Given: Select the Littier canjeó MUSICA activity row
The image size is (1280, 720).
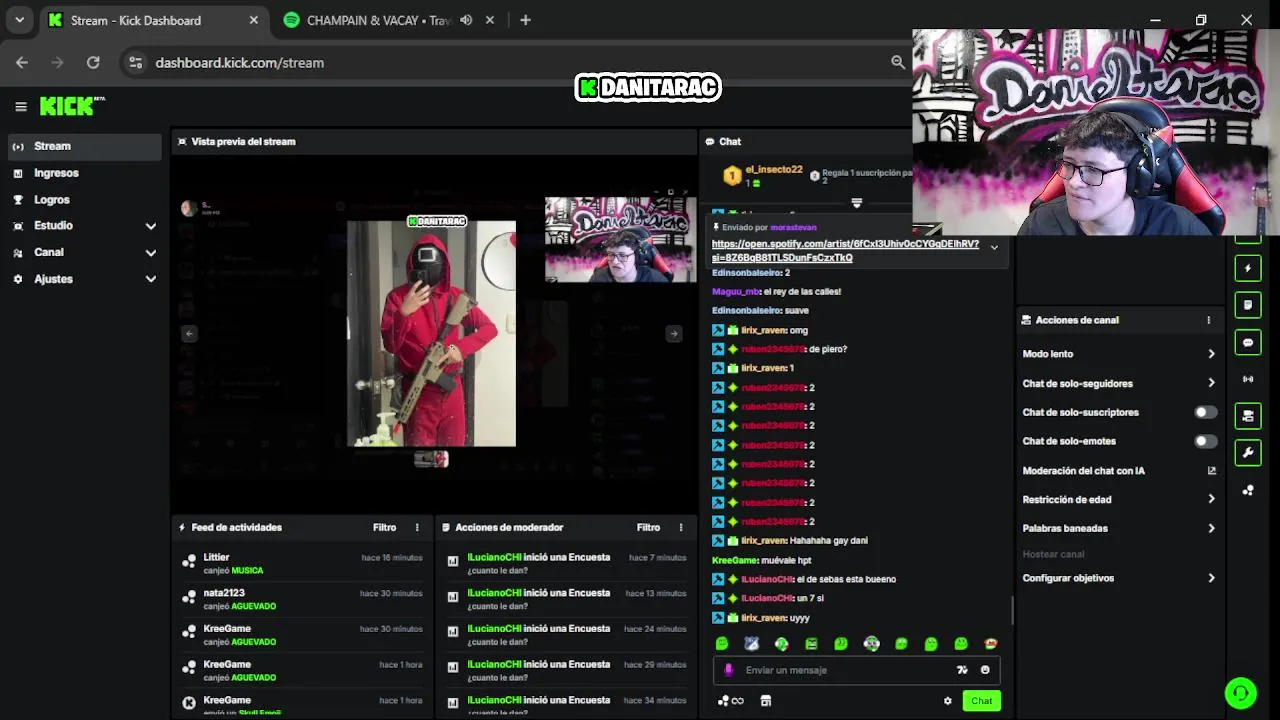Looking at the screenshot, I should point(303,563).
